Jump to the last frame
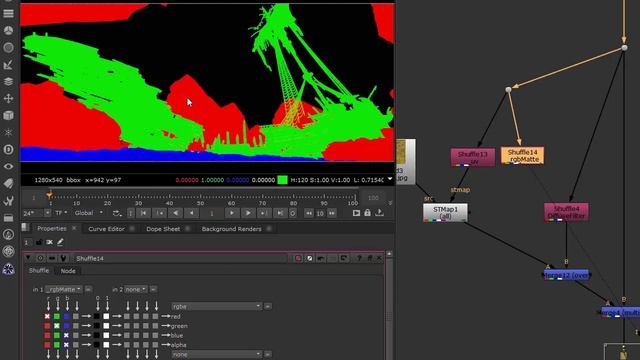The height and width of the screenshot is (360, 640). 280,213
